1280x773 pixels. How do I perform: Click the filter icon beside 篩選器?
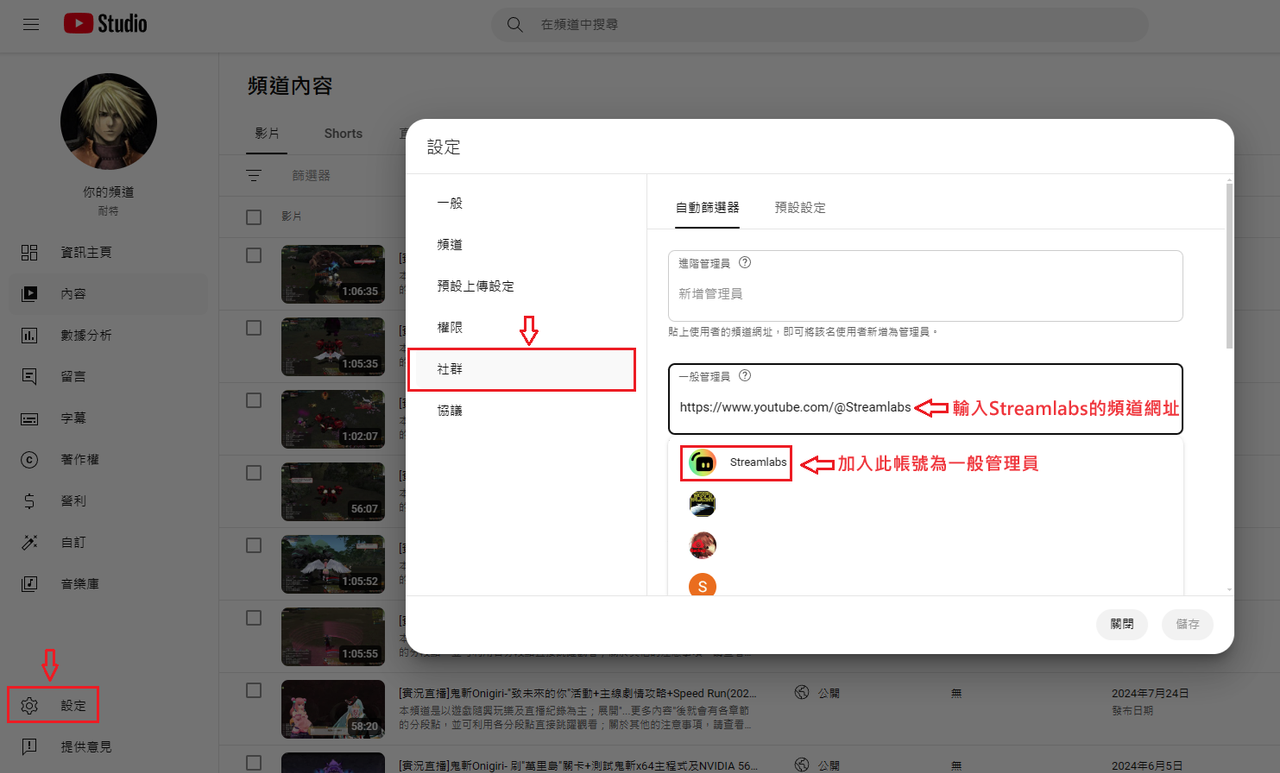(254, 175)
